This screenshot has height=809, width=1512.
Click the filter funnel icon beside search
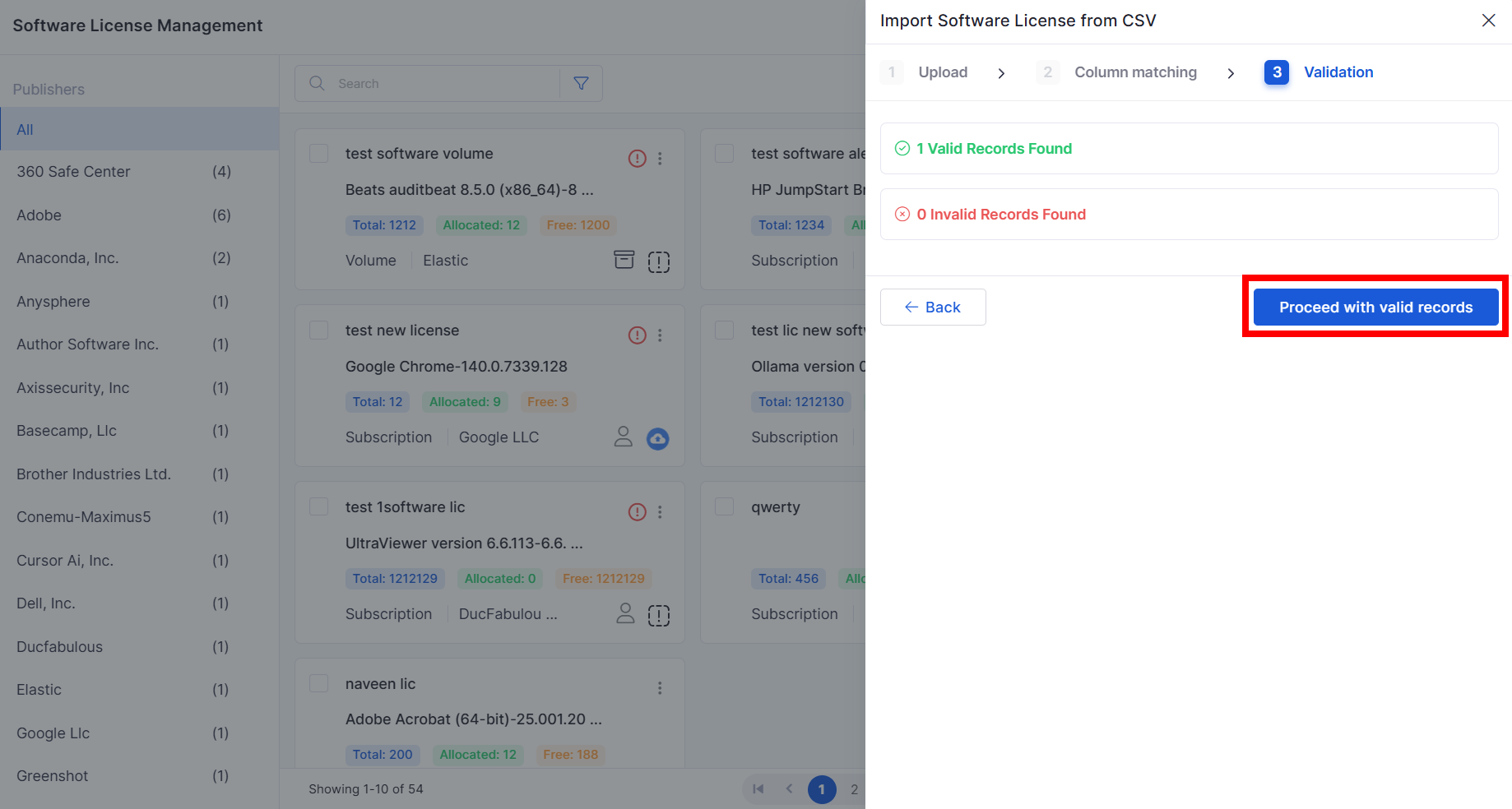point(581,84)
